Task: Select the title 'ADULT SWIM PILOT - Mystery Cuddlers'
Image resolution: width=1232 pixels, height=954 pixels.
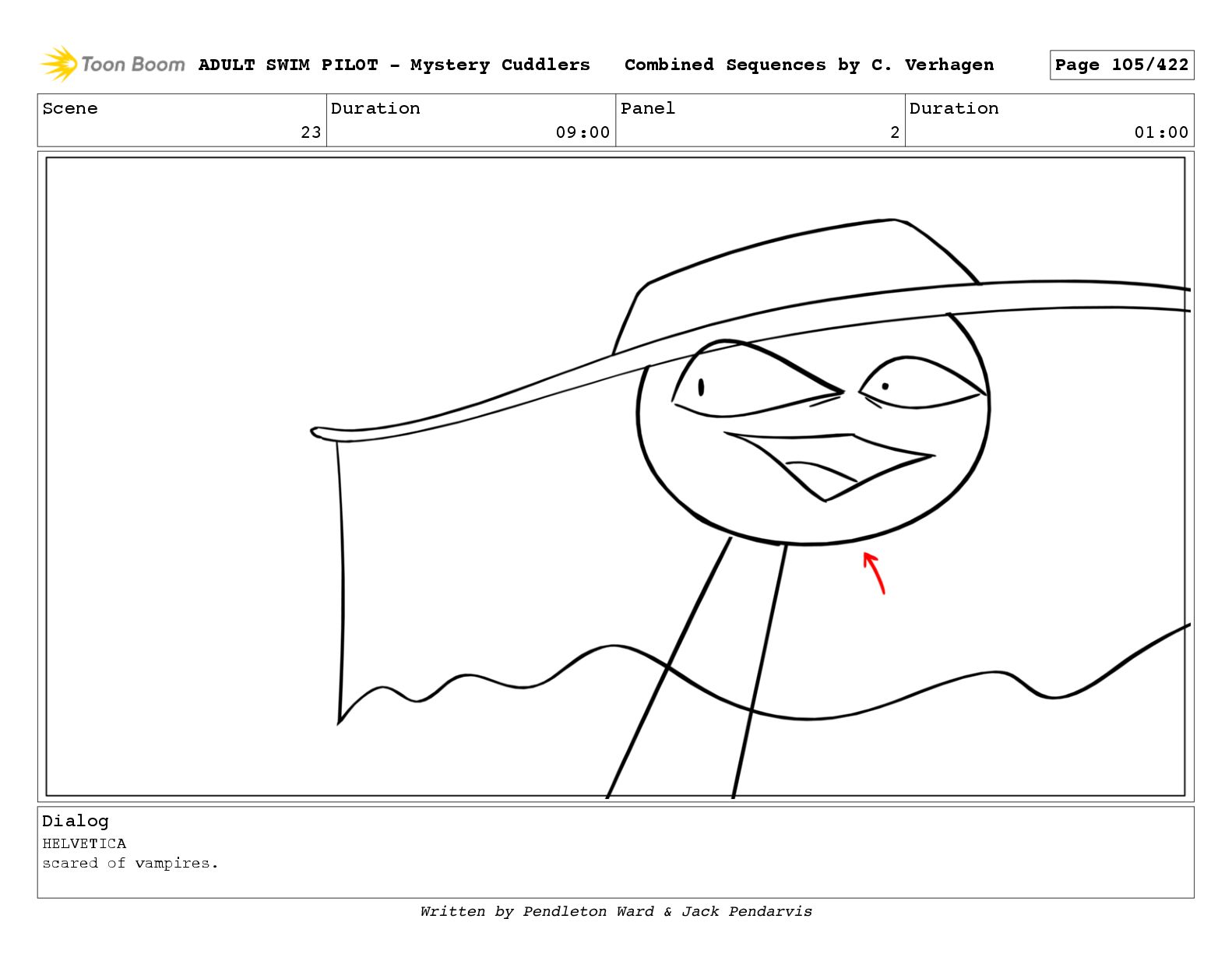Action: click(x=394, y=65)
